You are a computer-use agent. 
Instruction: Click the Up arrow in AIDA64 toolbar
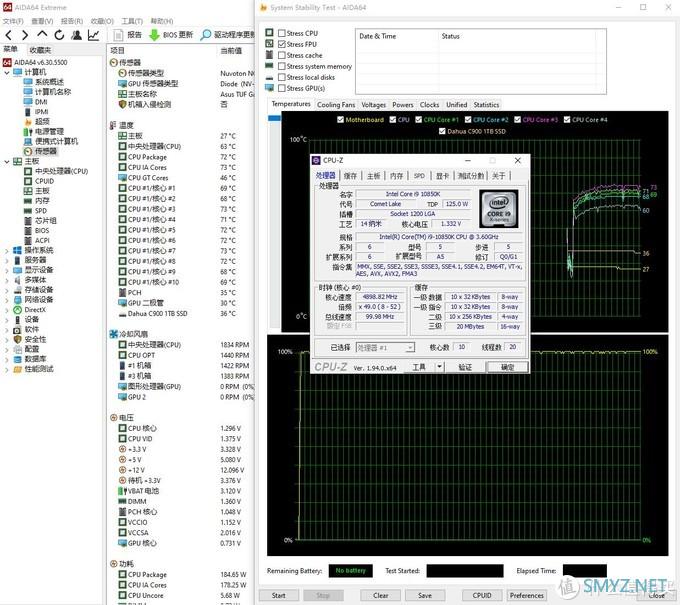[42, 34]
